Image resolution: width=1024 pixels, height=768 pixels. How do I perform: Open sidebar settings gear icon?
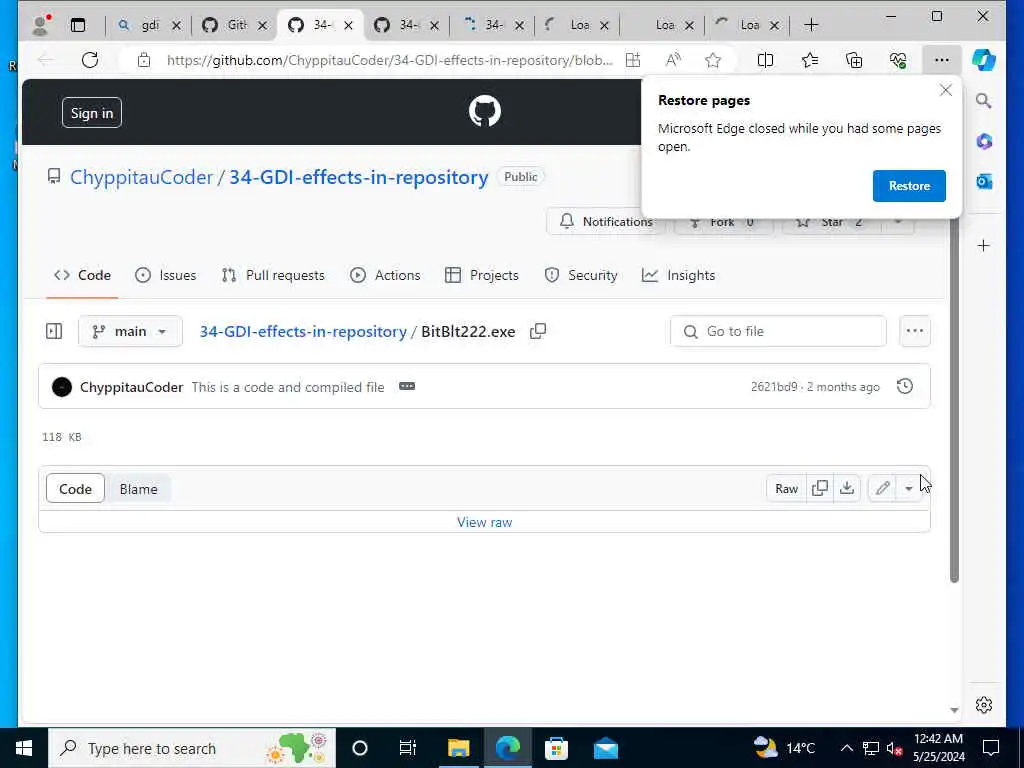[x=984, y=705]
